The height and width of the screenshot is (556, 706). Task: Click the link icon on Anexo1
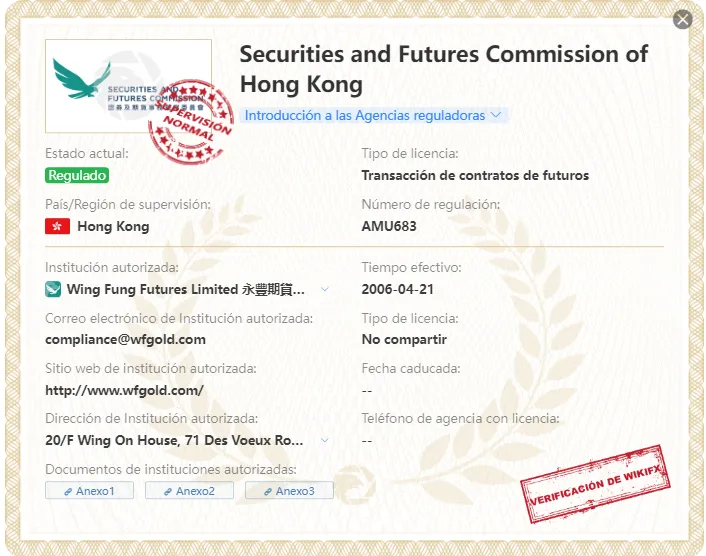point(68,492)
